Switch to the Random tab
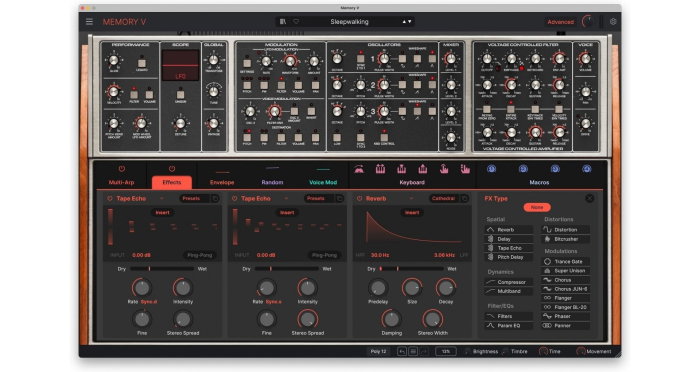The width and height of the screenshot is (700, 372). click(x=272, y=182)
